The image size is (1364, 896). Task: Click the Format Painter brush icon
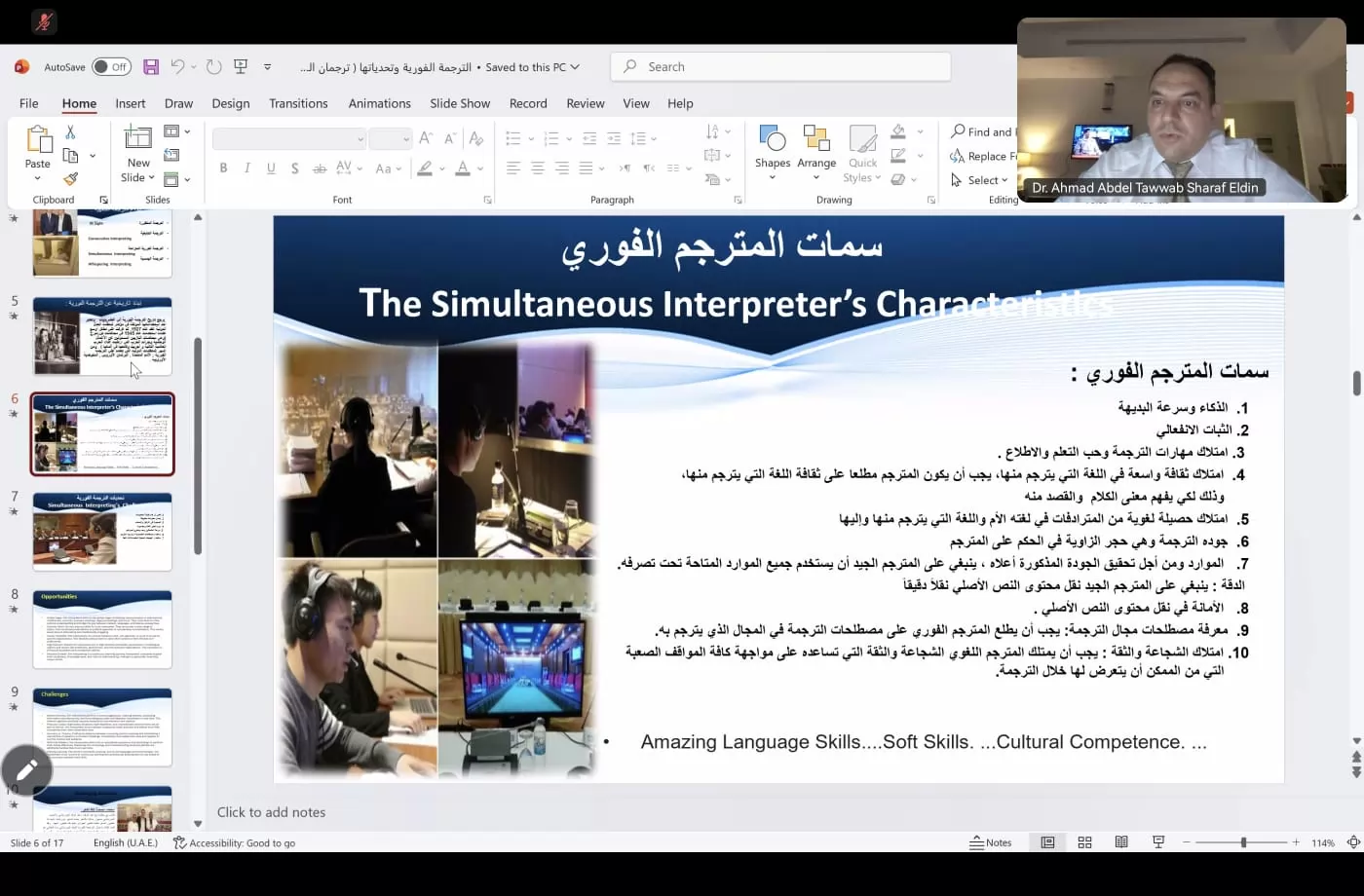point(70,179)
